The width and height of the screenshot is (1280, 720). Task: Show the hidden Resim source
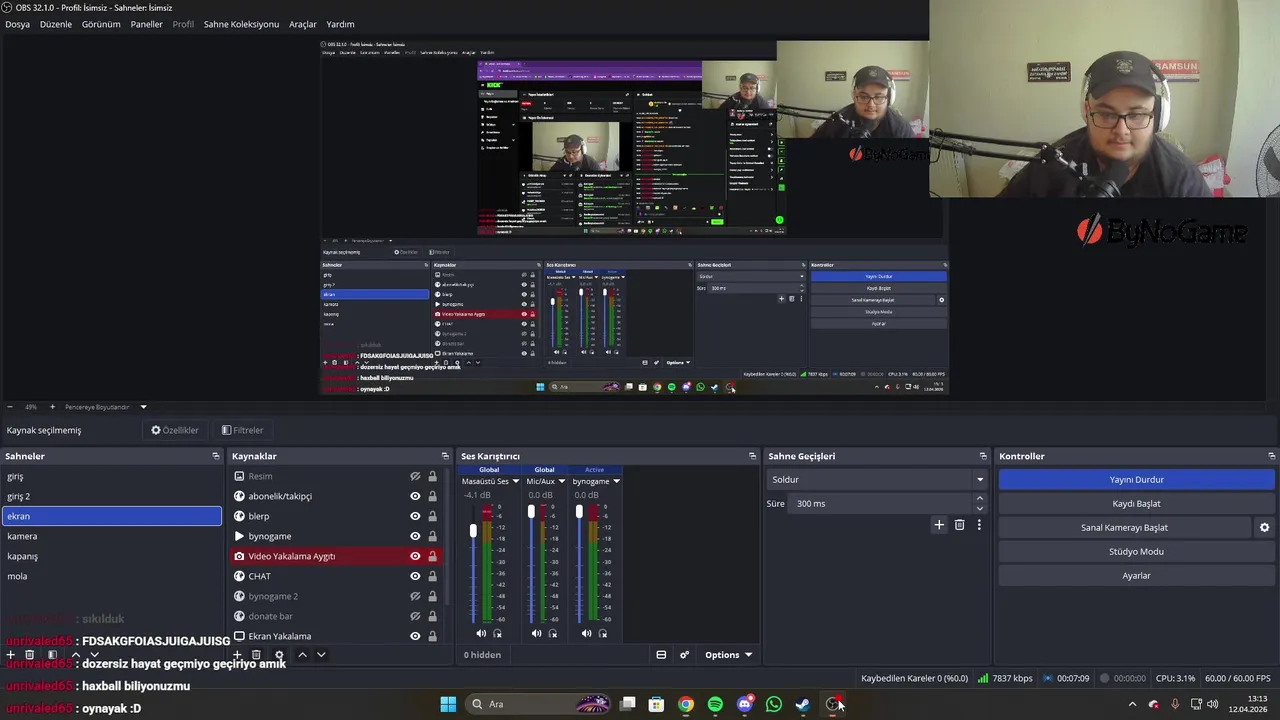pos(415,476)
